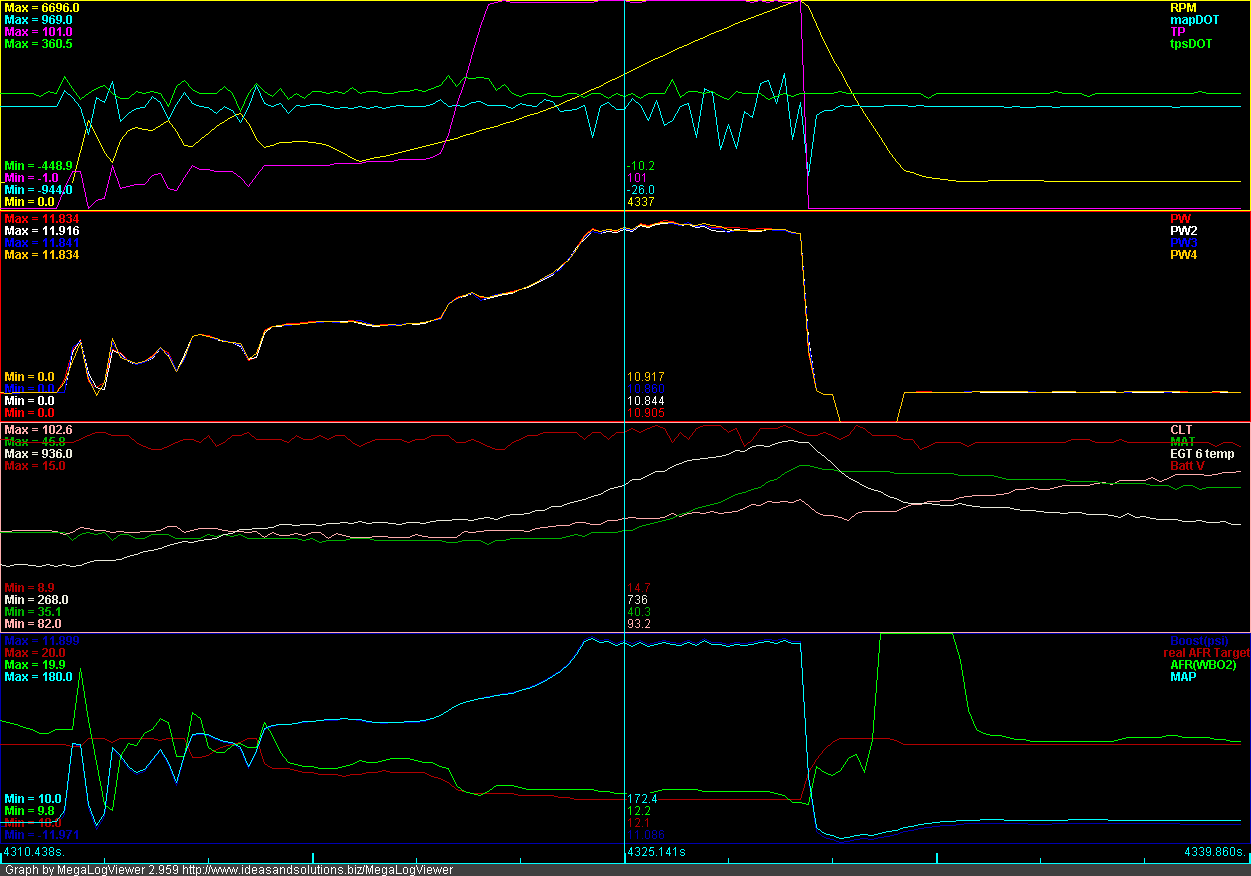Select the mapDOT legend label
Image resolution: width=1251 pixels, height=876 pixels.
pos(1195,20)
